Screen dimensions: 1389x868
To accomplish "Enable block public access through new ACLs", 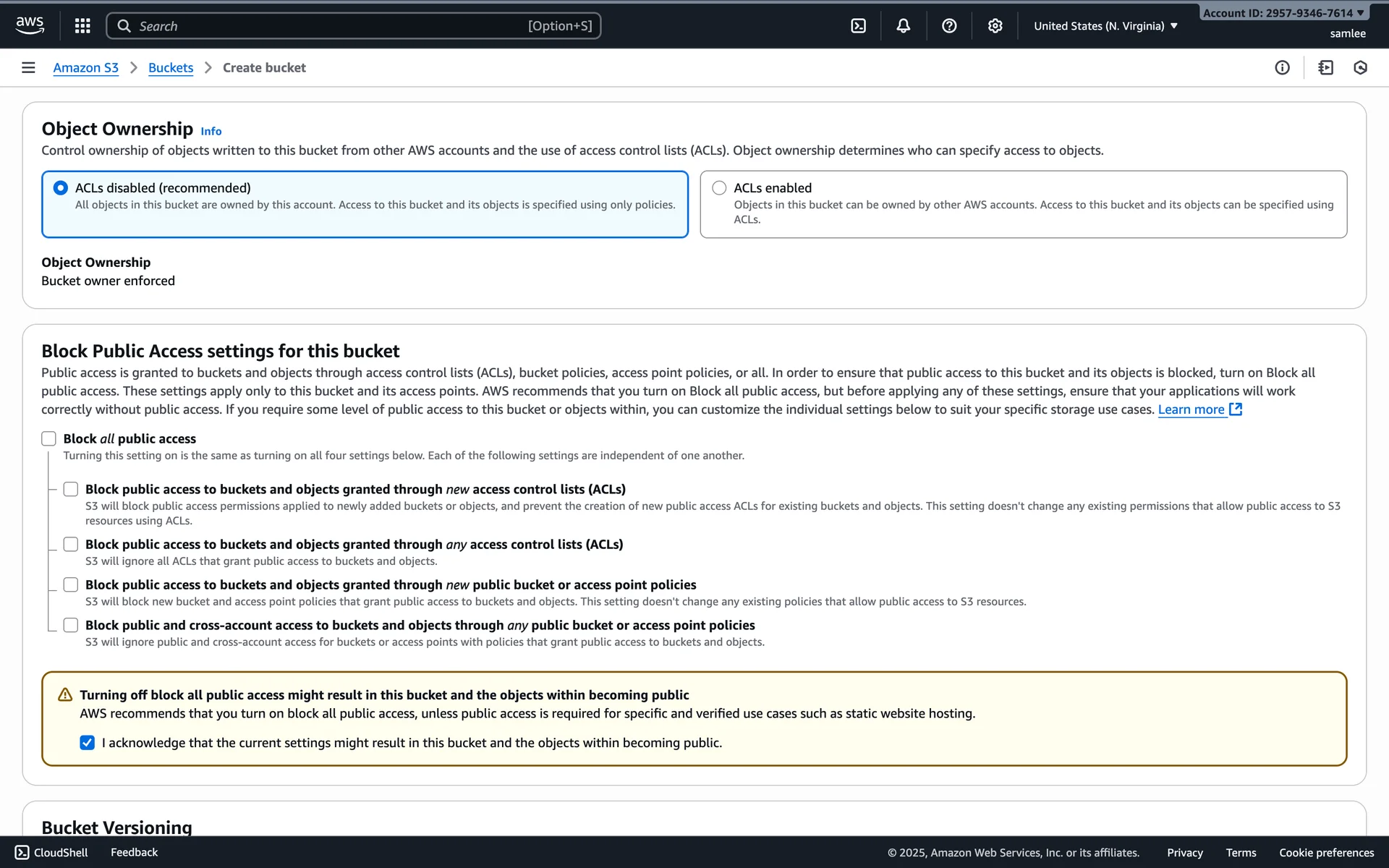I will [71, 489].
